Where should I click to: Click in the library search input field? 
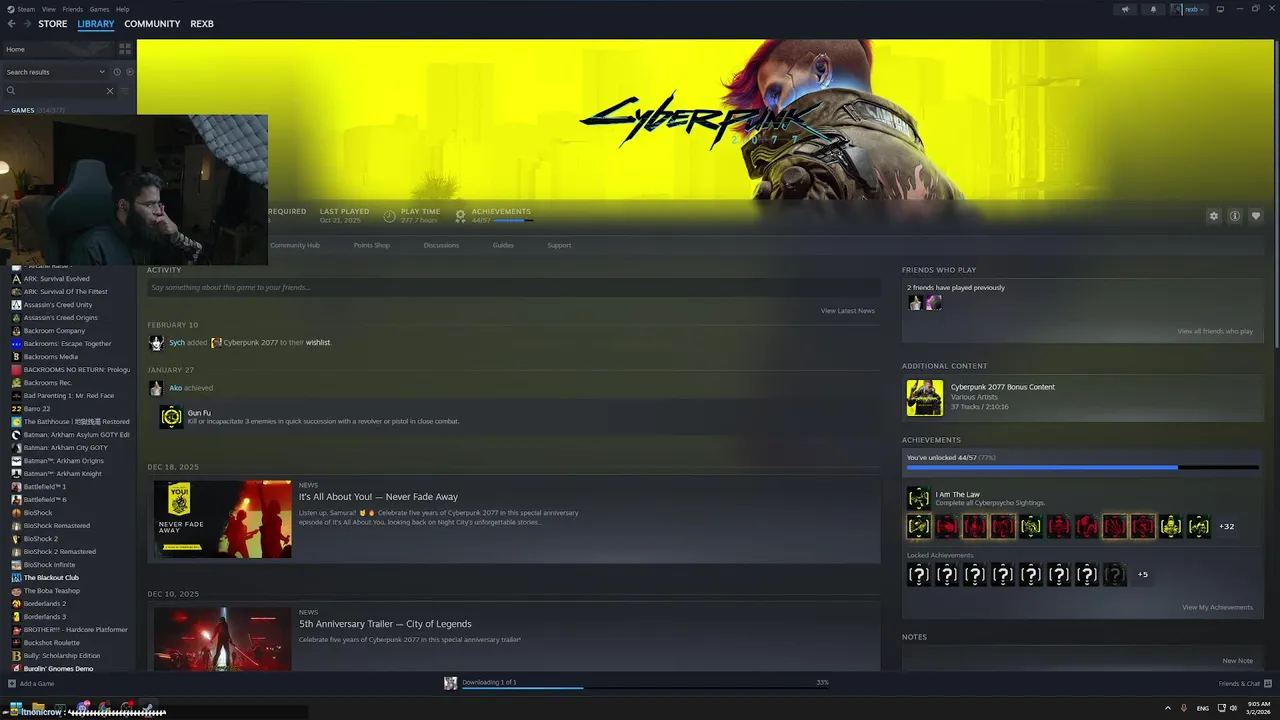coord(60,91)
